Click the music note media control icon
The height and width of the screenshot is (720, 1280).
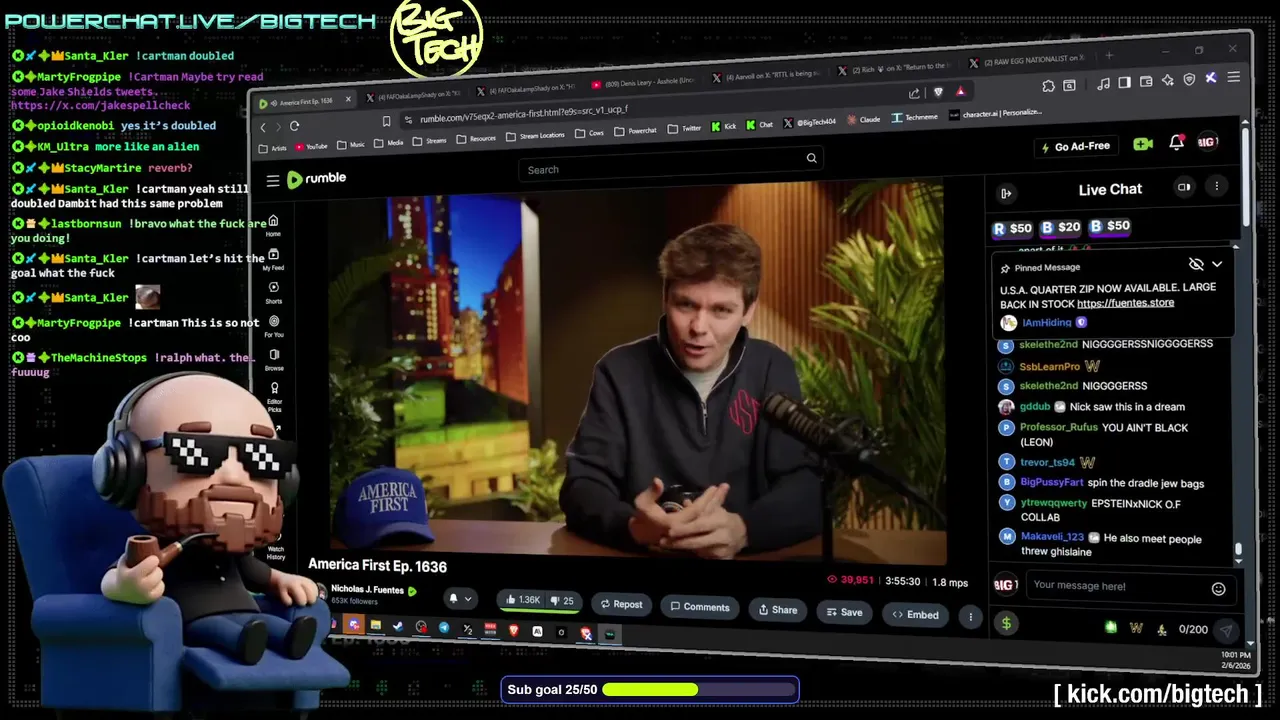[1103, 84]
